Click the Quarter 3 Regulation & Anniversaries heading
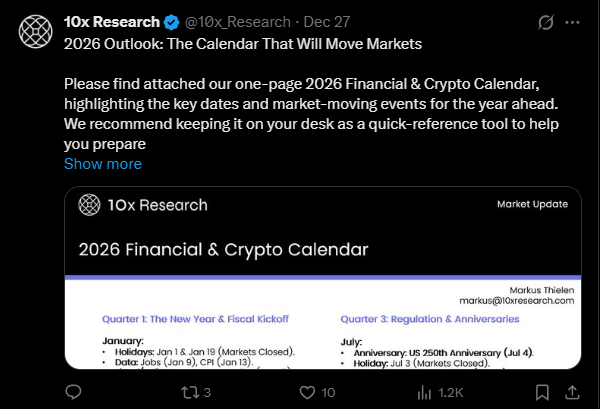Viewport: 600px width, 409px height. click(x=429, y=319)
